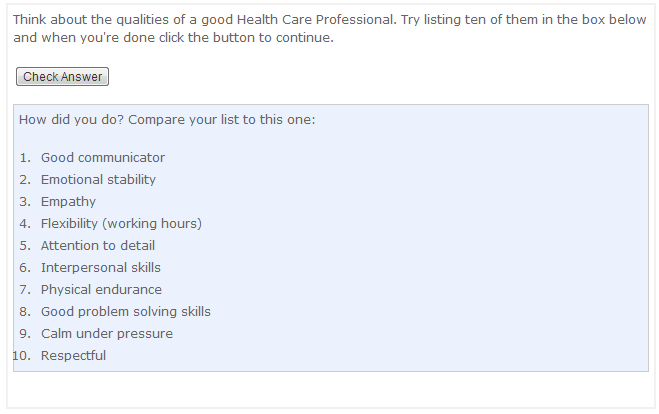Click the instruction paragraph about Health Care Professional
The image size is (659, 414).
[x=330, y=29]
